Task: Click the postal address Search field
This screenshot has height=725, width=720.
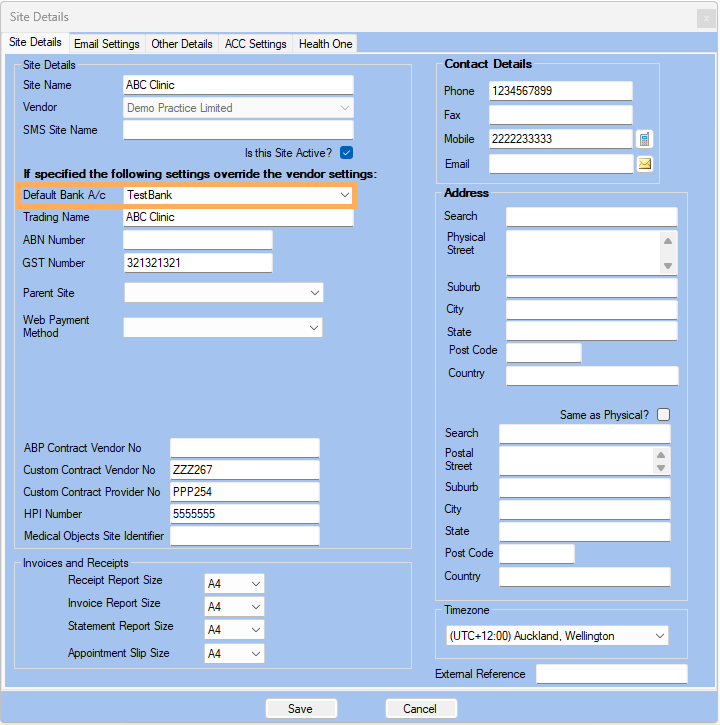Action: [x=585, y=434]
